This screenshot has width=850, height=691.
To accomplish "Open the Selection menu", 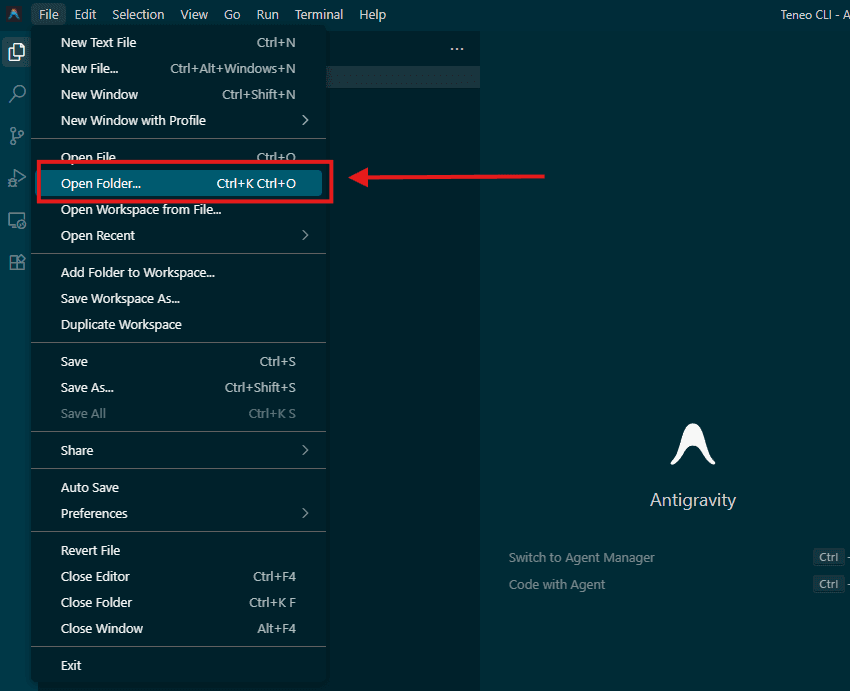I will coord(138,15).
